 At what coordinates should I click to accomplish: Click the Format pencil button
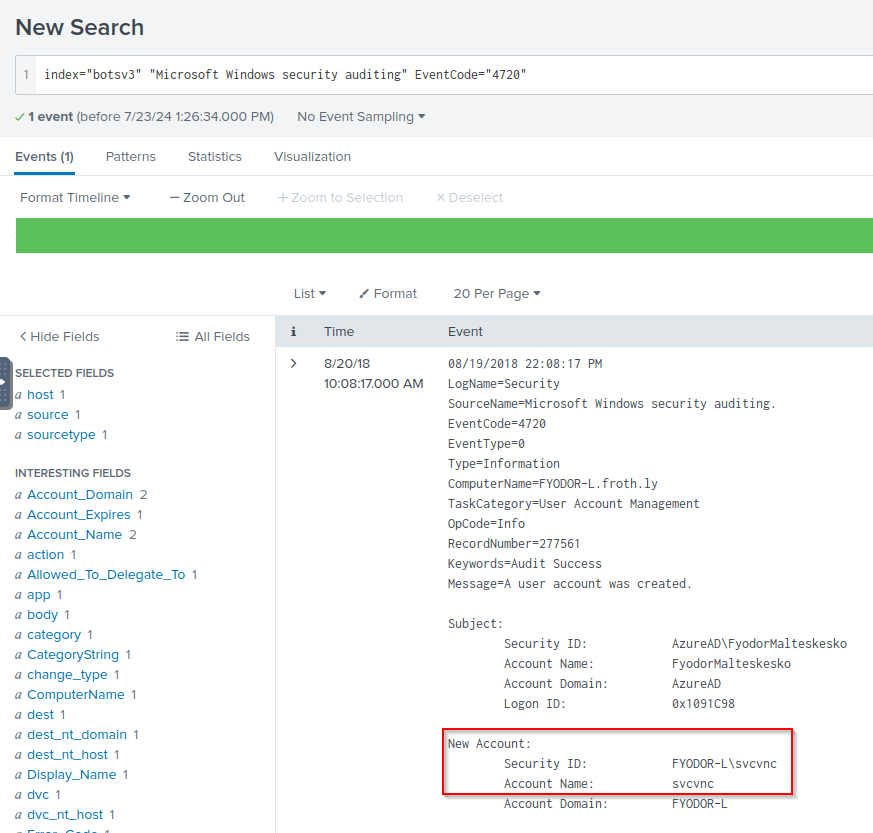pos(388,293)
